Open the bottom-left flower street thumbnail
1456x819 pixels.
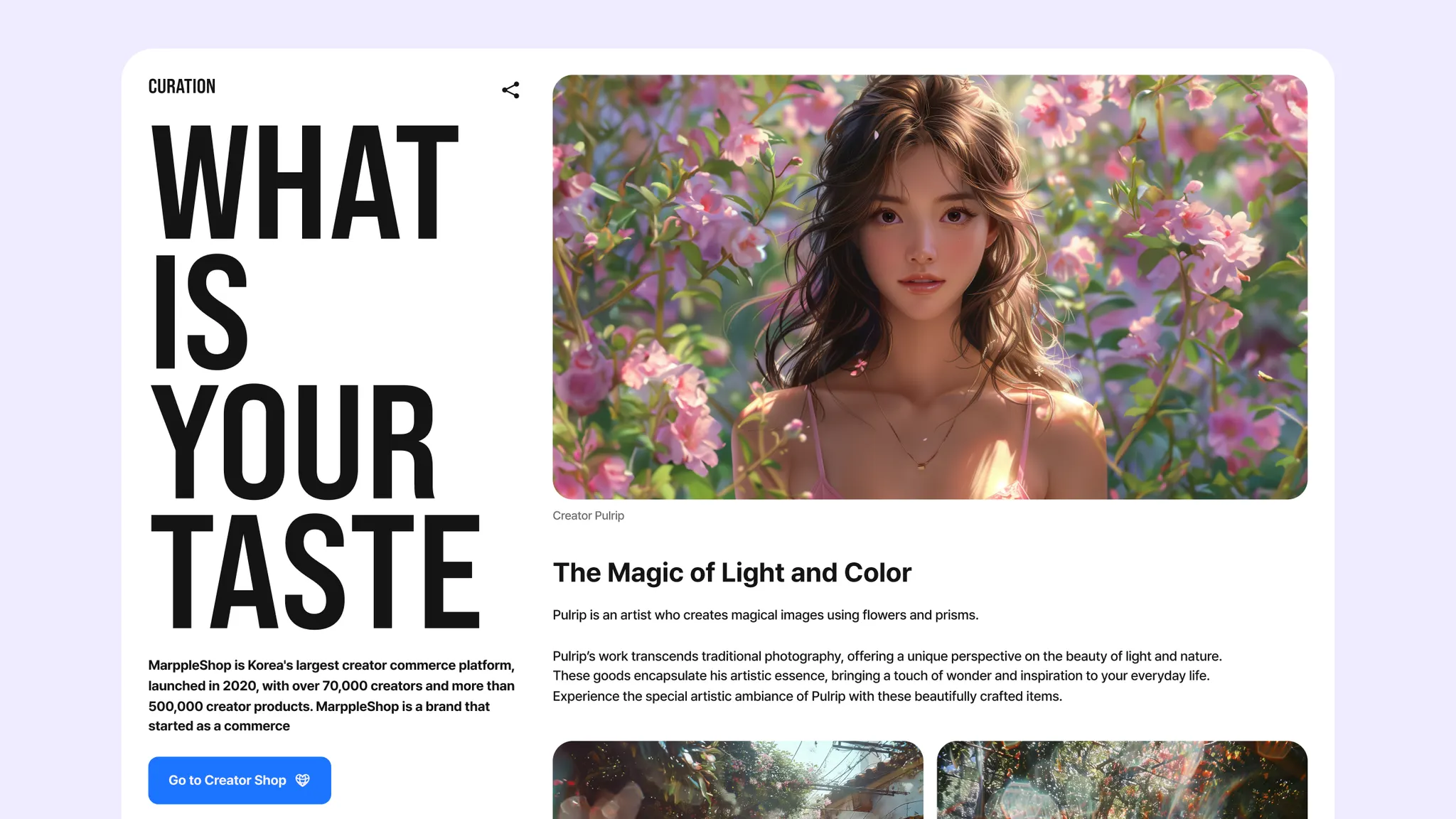[737, 780]
